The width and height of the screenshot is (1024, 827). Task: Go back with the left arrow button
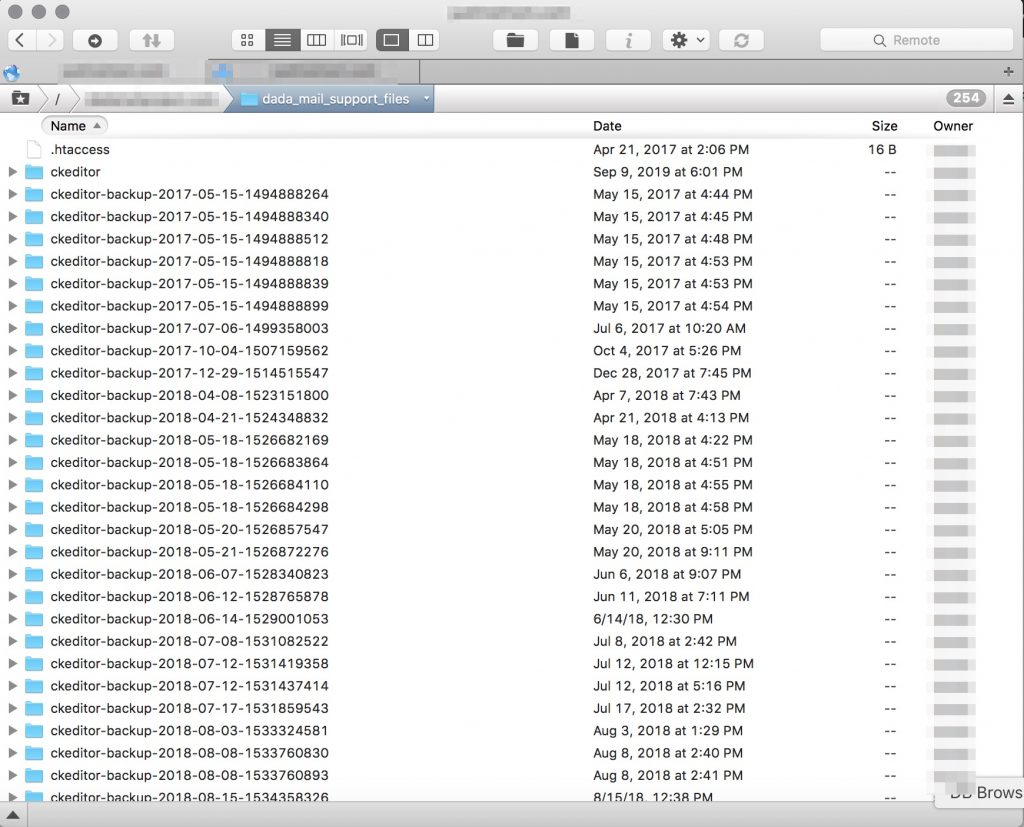[20, 40]
